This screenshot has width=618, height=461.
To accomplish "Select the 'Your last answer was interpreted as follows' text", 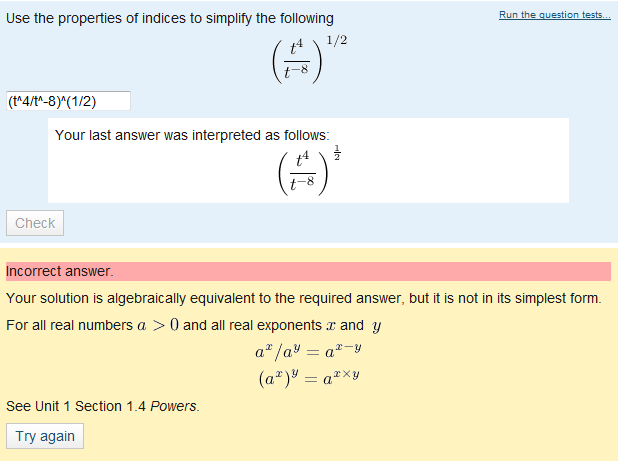I will coord(192,135).
